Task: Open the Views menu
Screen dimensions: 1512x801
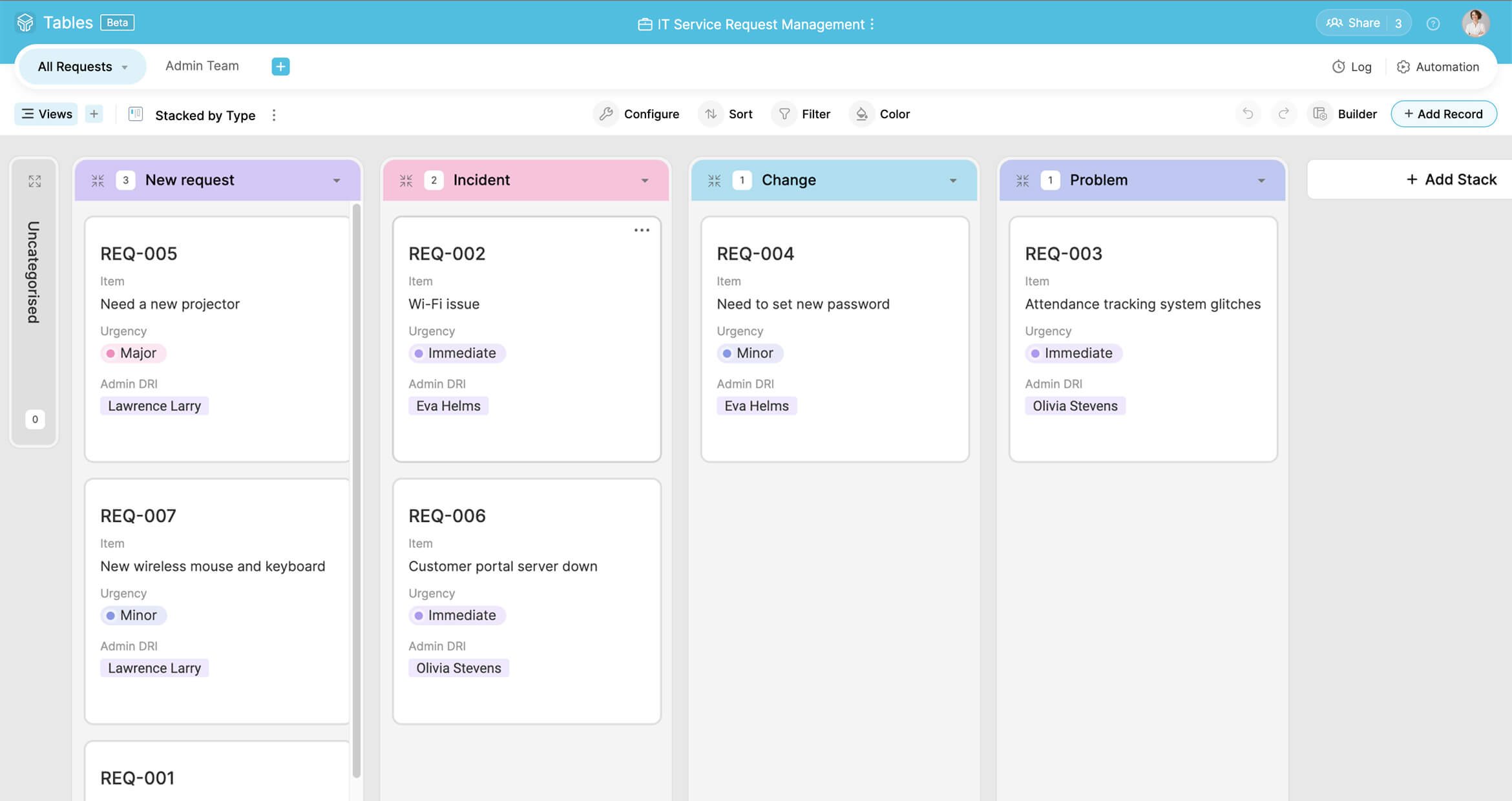Action: (47, 114)
